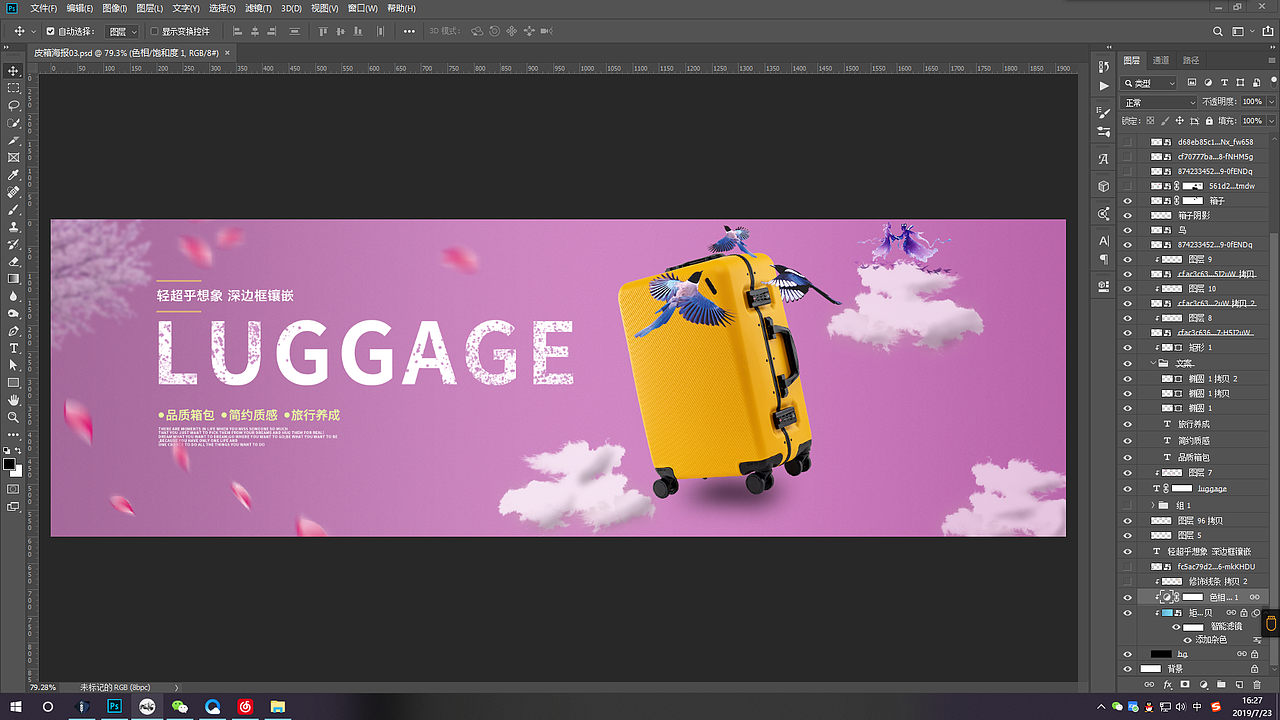
Task: Click the 79.28% zoom field in status bar
Action: point(43,688)
